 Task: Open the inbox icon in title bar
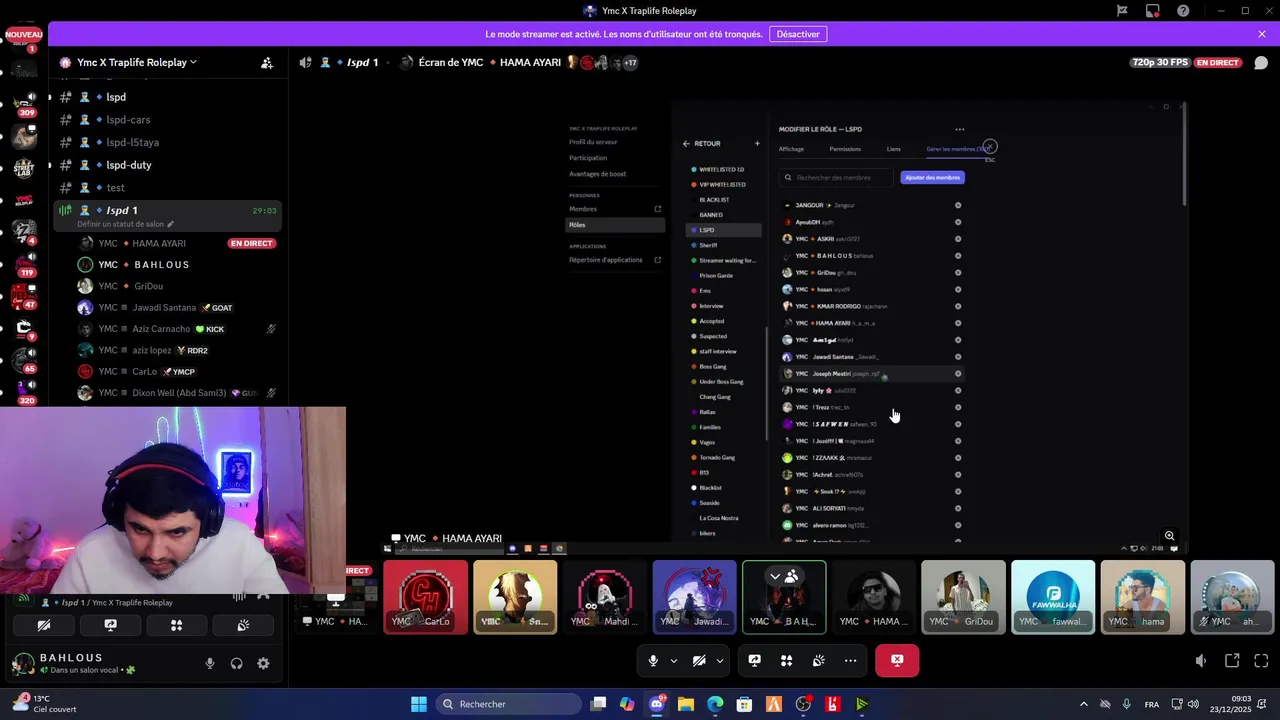point(1153,11)
